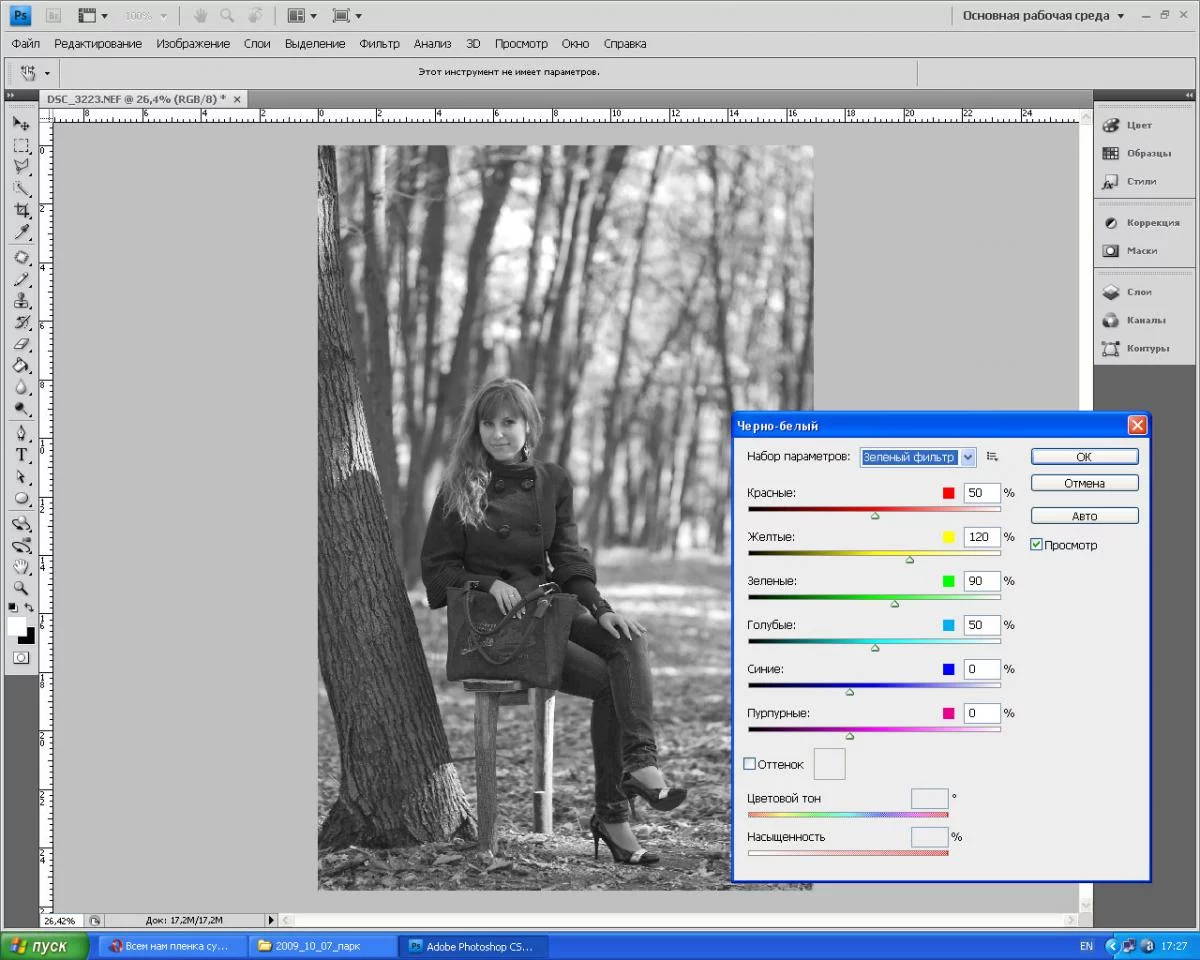Select the Type (T) tool
Image resolution: width=1200 pixels, height=960 pixels.
21,455
